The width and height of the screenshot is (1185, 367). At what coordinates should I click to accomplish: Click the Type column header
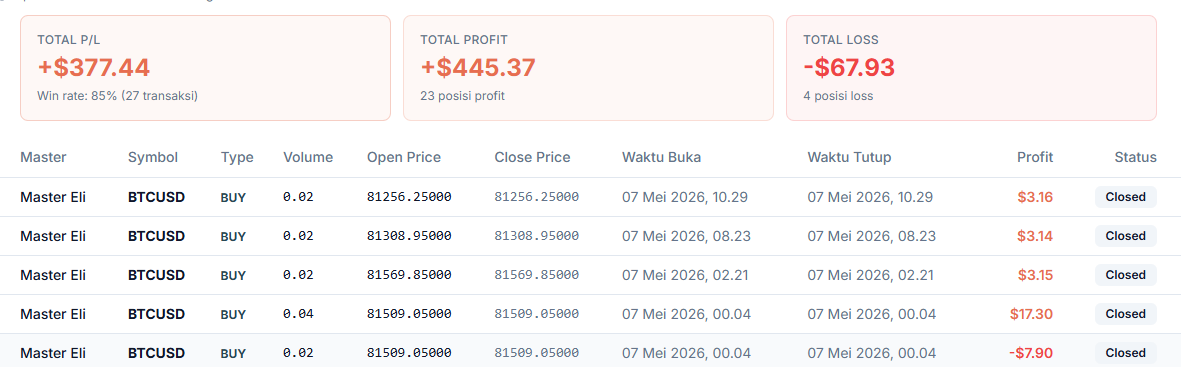(237, 157)
